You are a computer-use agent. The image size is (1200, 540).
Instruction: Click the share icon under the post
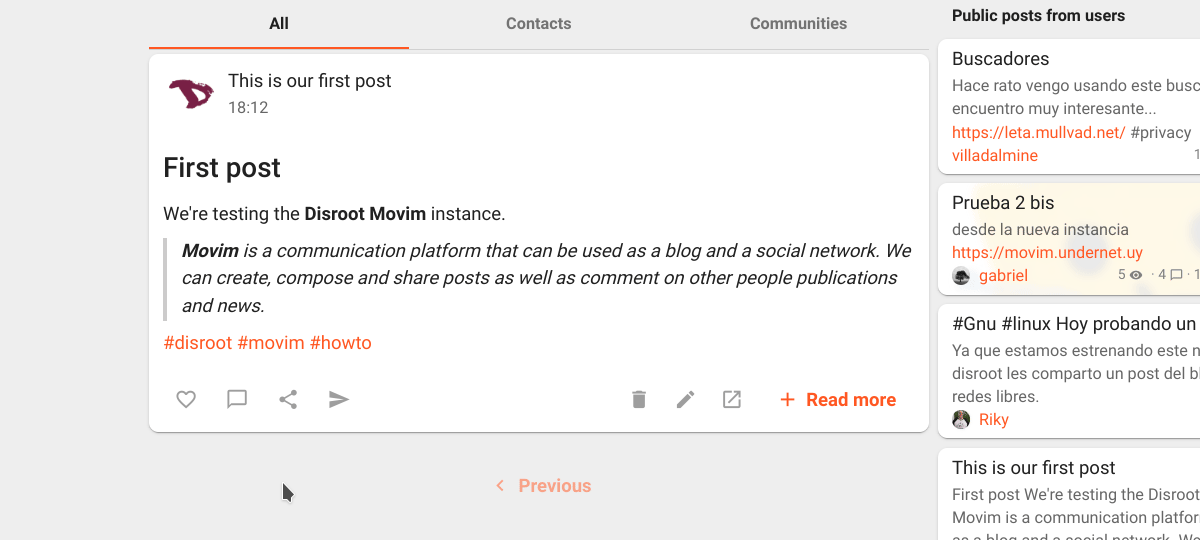(x=288, y=400)
